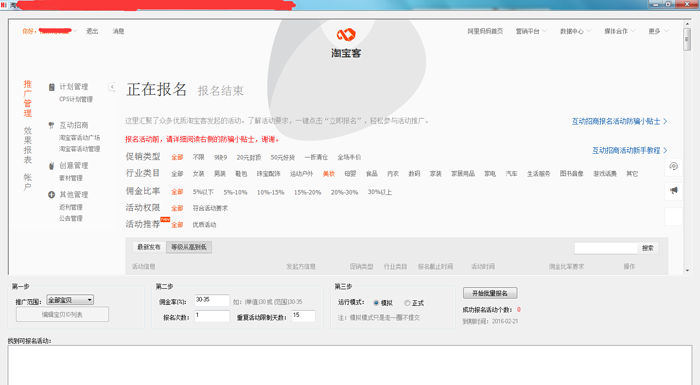700x385 pixels.
Task: Click the 佣金率(%) input field
Action: click(212, 300)
